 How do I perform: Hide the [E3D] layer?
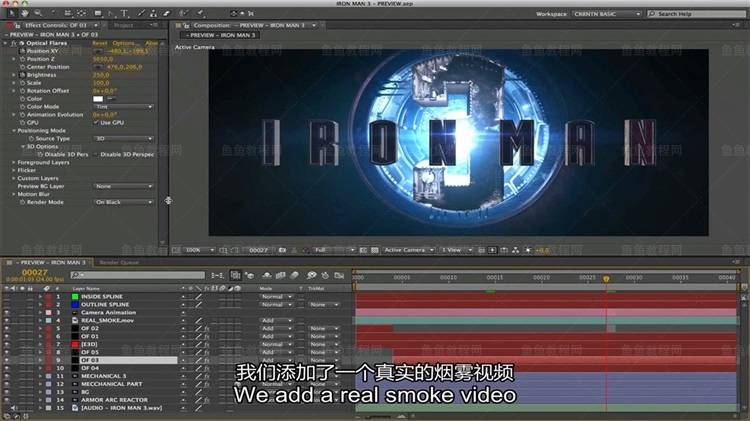7,344
